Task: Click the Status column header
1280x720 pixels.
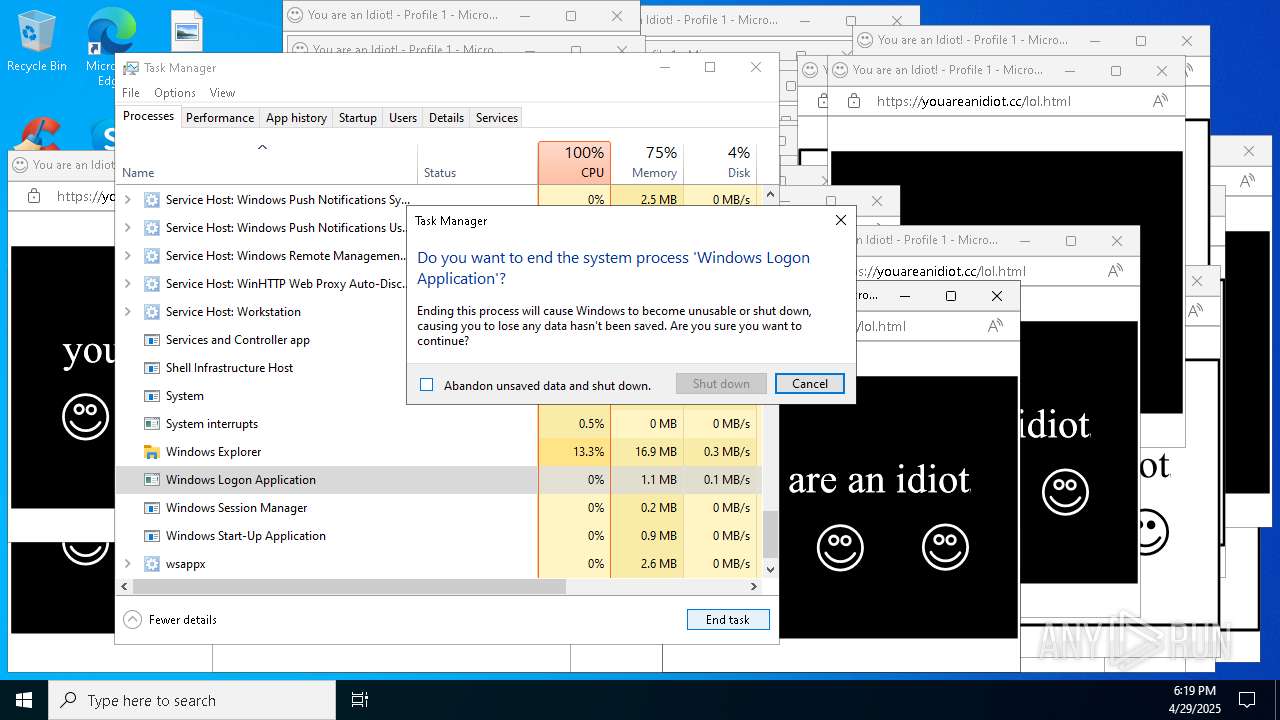Action: 478,163
